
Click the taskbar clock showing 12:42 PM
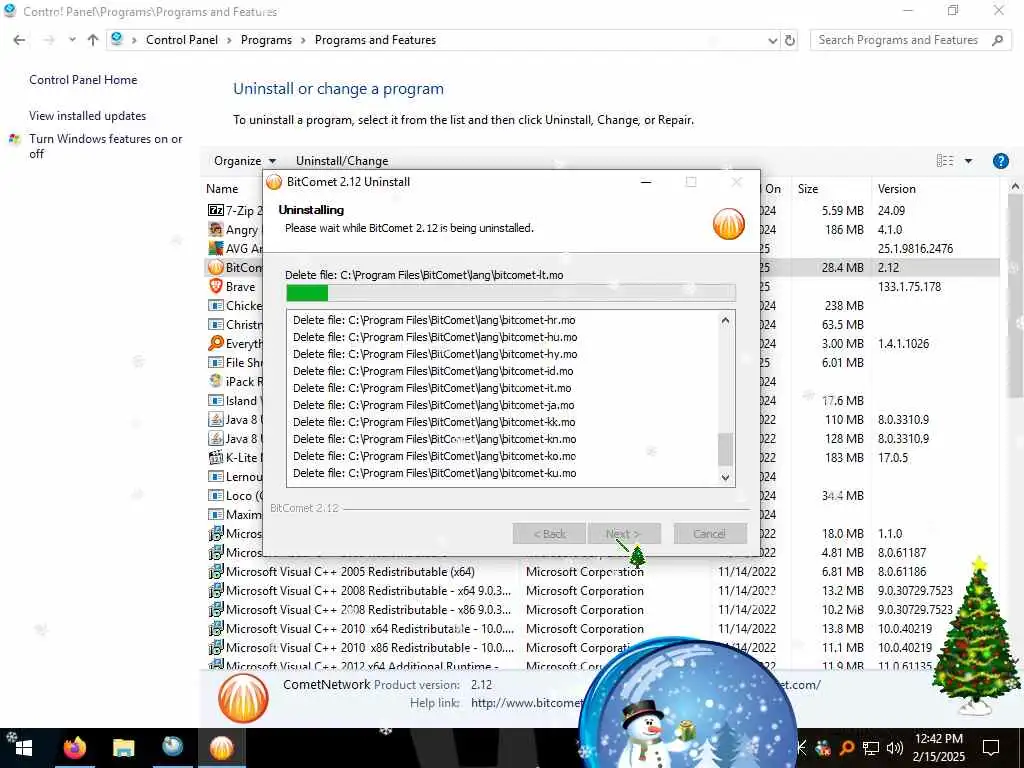pyautogui.click(x=938, y=747)
